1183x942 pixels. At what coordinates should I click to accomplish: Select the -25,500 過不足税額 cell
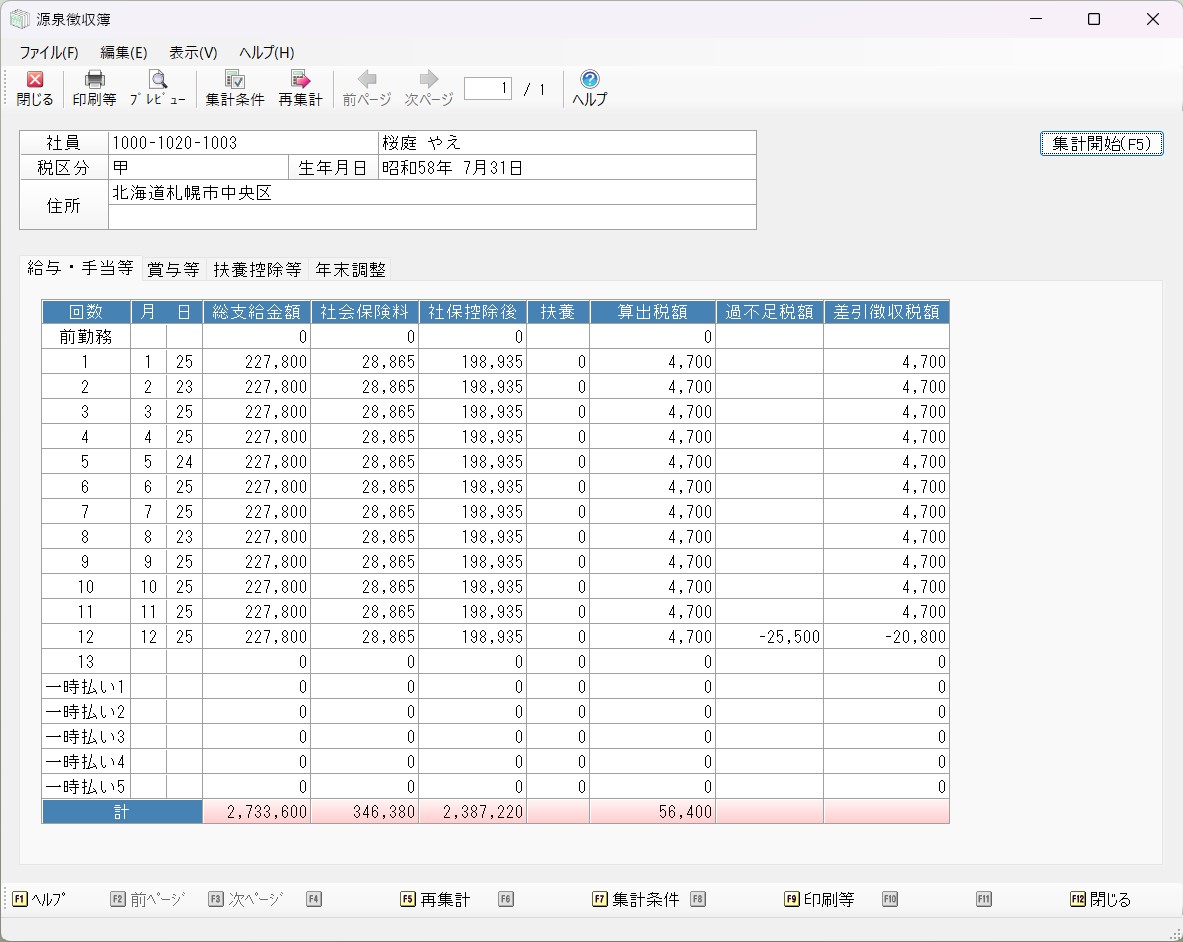pyautogui.click(x=769, y=637)
